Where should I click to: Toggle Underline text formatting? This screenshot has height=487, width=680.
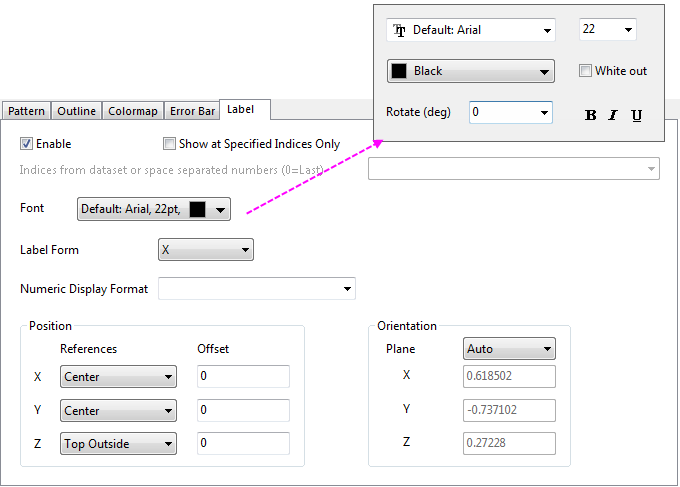tap(637, 115)
